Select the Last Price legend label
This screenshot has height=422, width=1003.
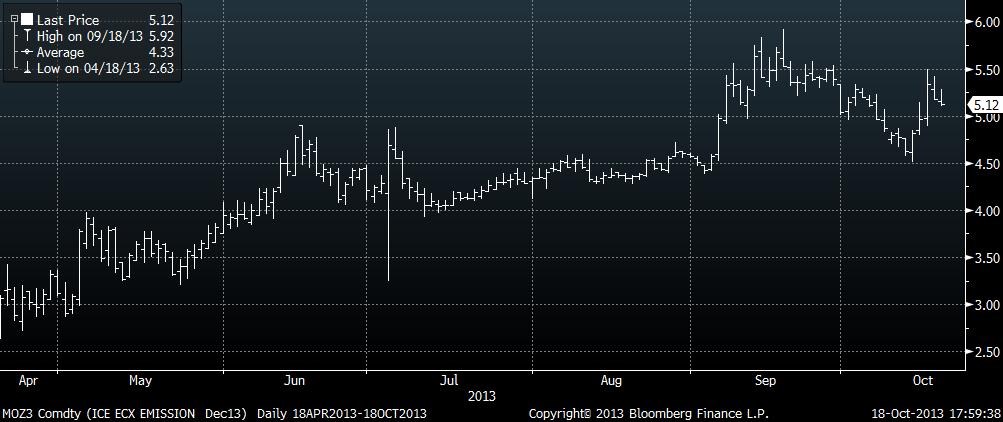[68, 19]
